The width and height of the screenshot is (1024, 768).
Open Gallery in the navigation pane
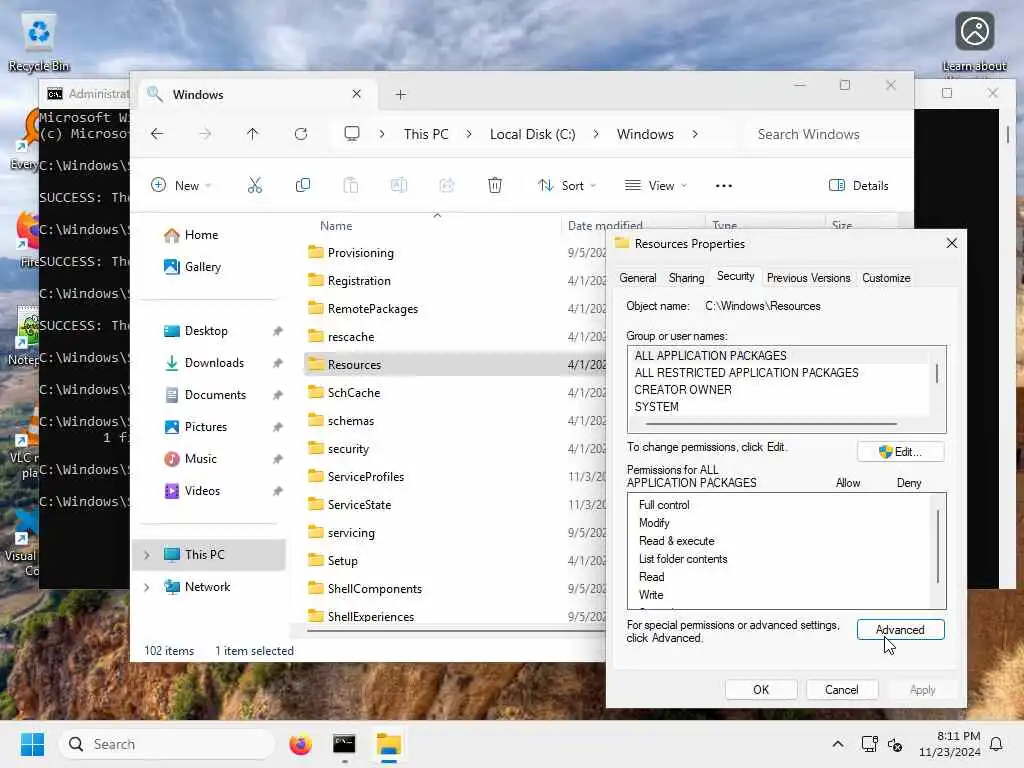pyautogui.click(x=202, y=267)
